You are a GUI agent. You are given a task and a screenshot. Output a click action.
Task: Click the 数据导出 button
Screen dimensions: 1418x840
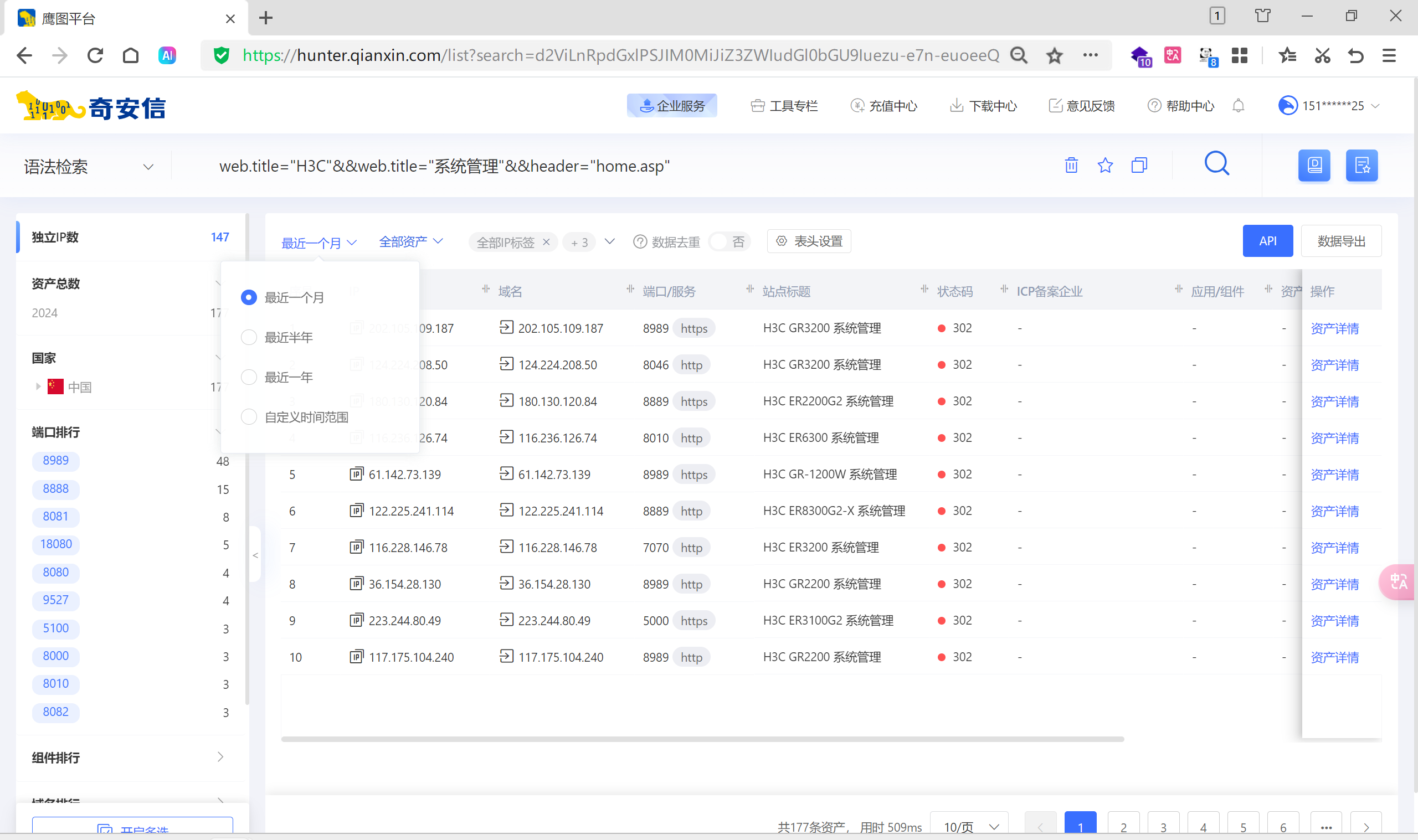[1341, 241]
